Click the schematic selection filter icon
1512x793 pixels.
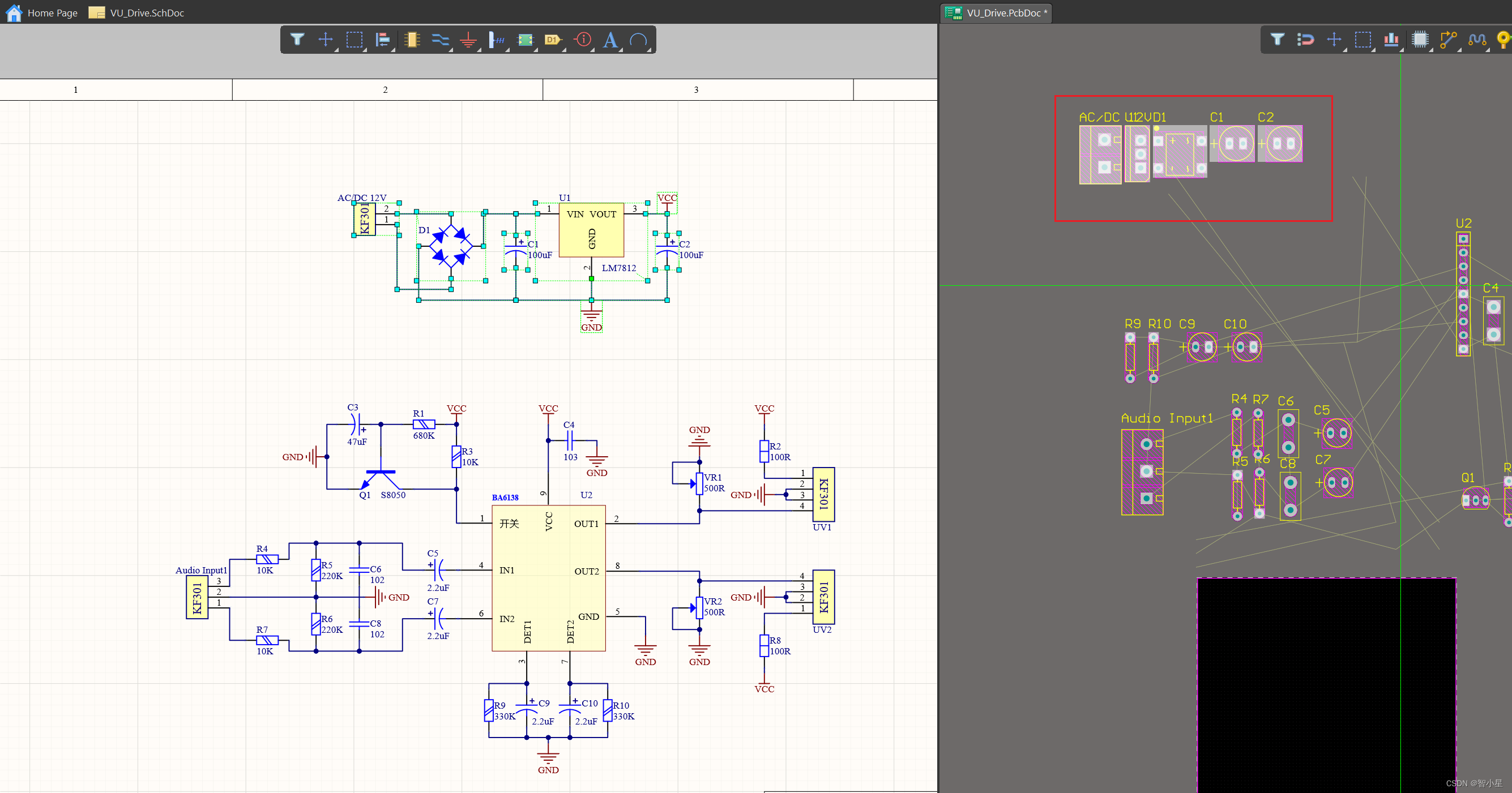297,39
